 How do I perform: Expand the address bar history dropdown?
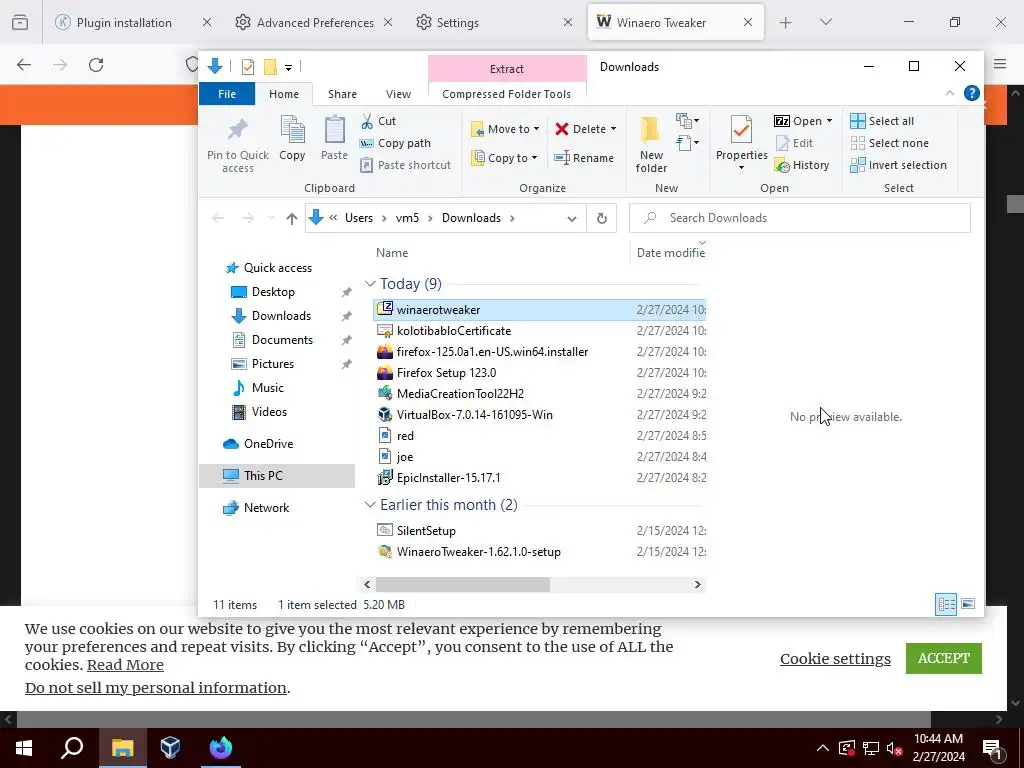(571, 218)
